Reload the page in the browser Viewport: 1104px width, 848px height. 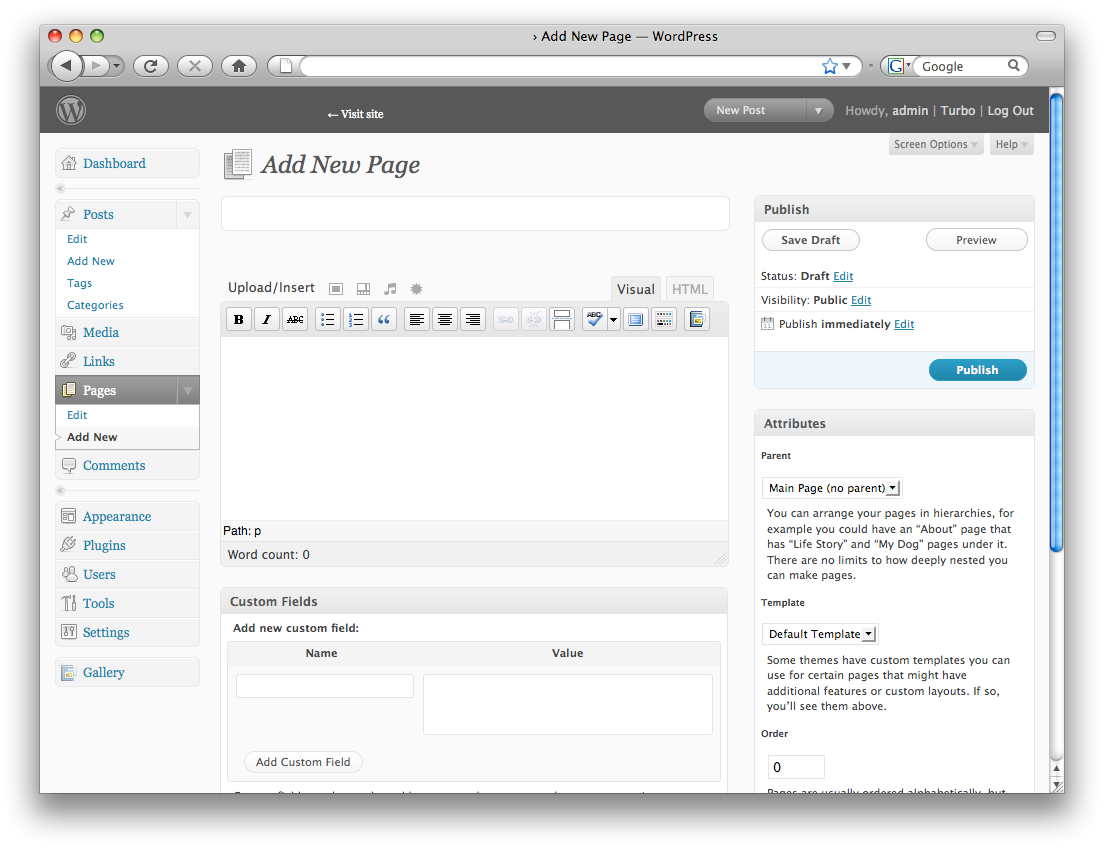click(151, 66)
